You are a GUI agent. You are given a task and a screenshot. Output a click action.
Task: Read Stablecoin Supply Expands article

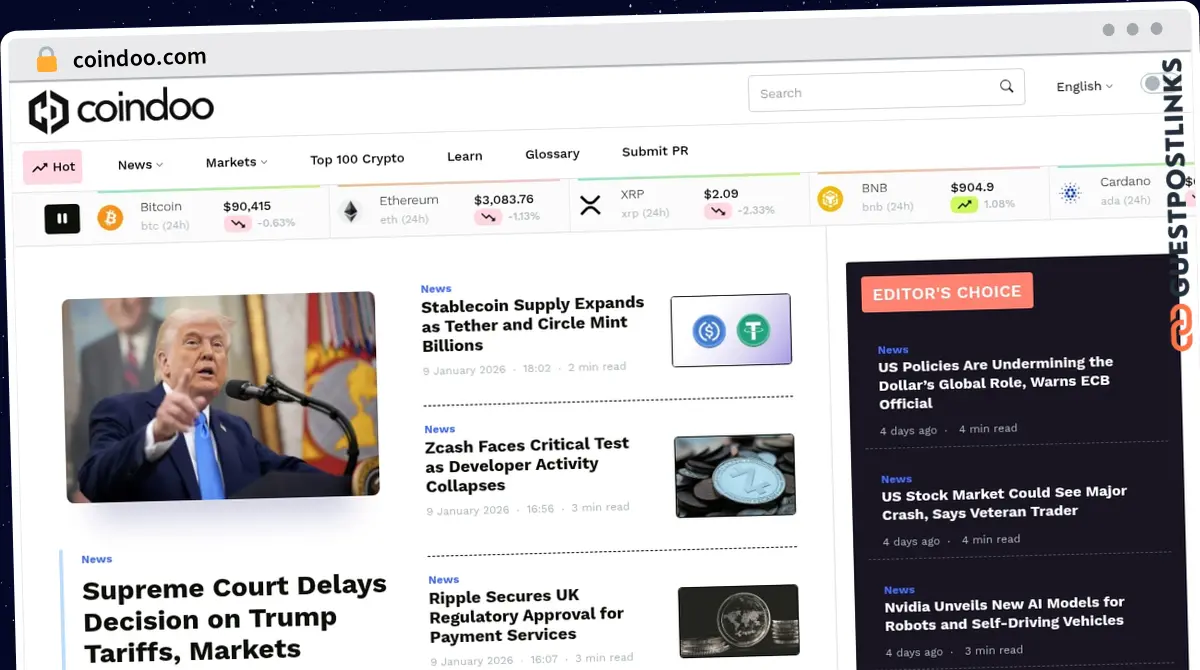tap(532, 324)
